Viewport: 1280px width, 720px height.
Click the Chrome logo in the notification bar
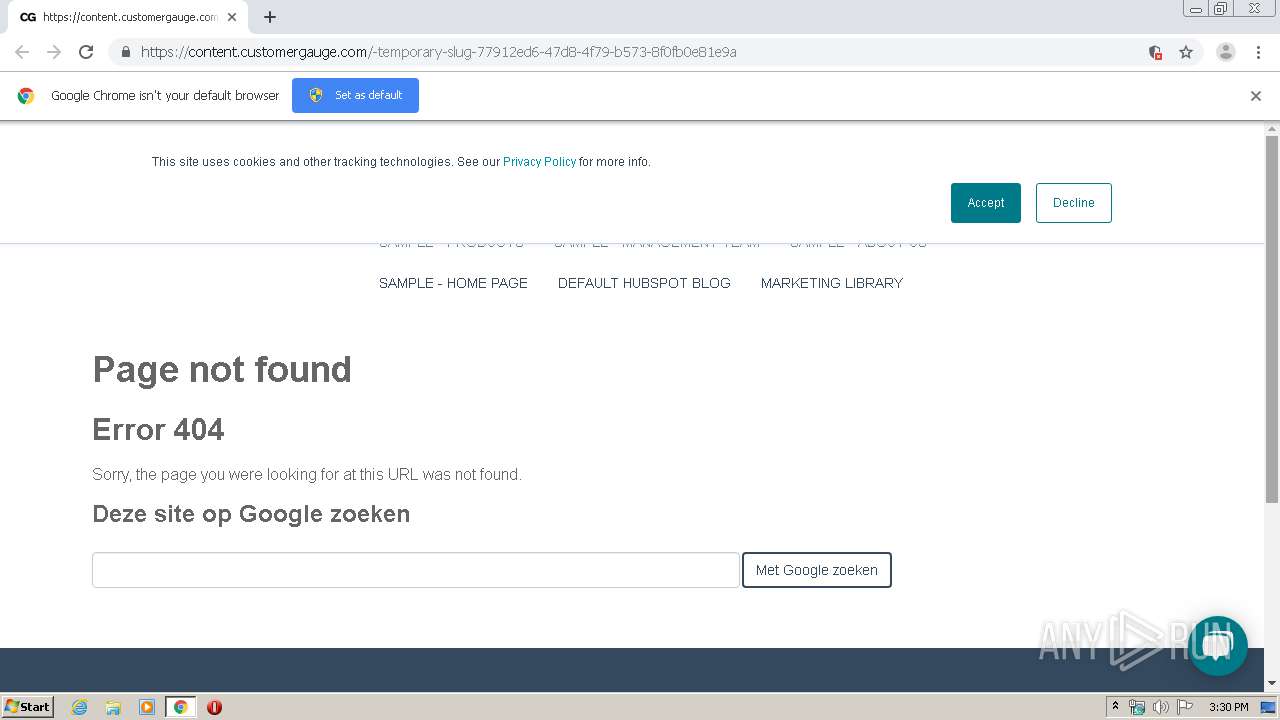point(26,96)
